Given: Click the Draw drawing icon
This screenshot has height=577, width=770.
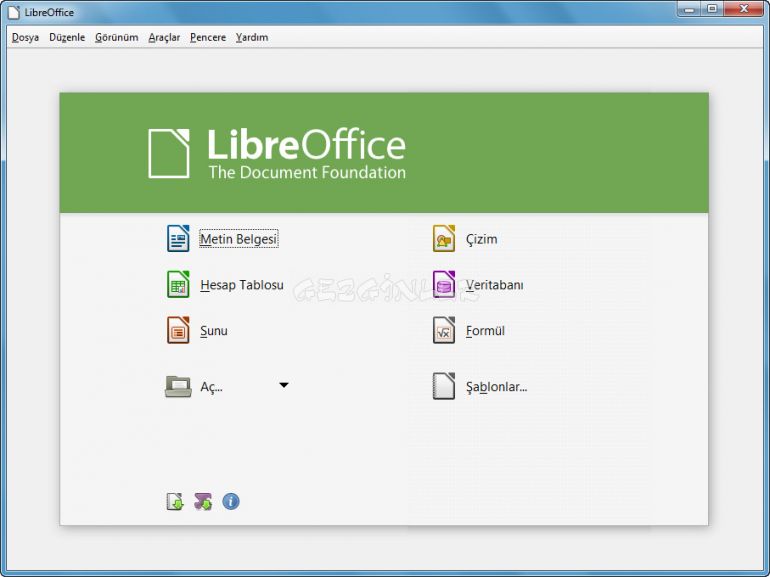Looking at the screenshot, I should pyautogui.click(x=444, y=238).
